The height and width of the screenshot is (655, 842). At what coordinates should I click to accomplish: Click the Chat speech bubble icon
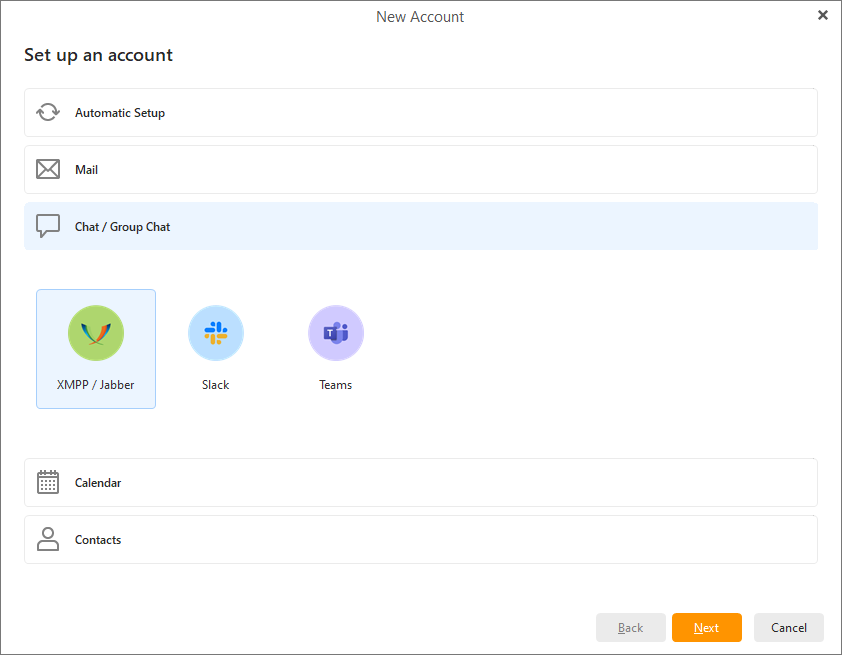48,226
